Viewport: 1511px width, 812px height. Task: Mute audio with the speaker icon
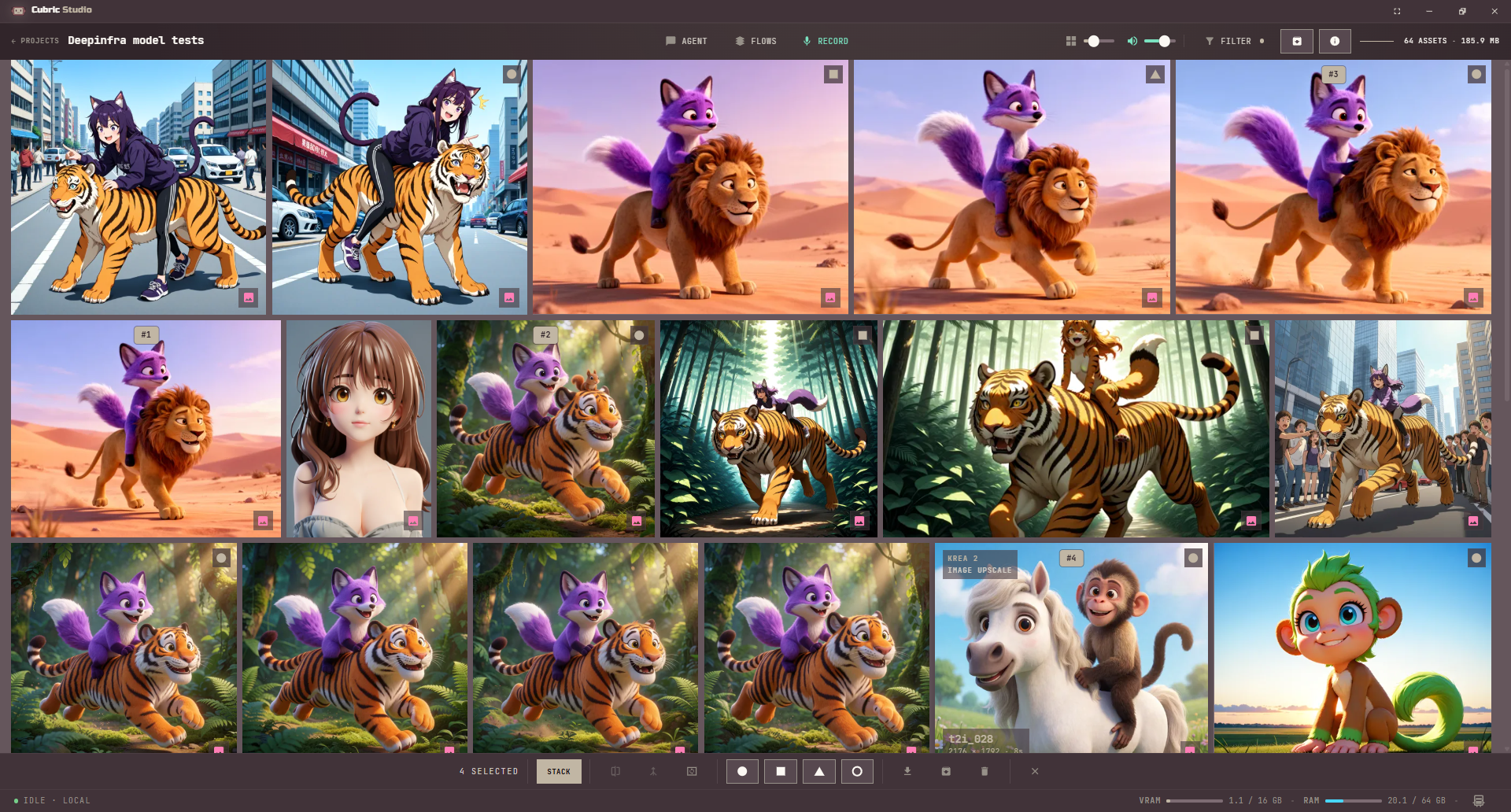pos(1132,41)
